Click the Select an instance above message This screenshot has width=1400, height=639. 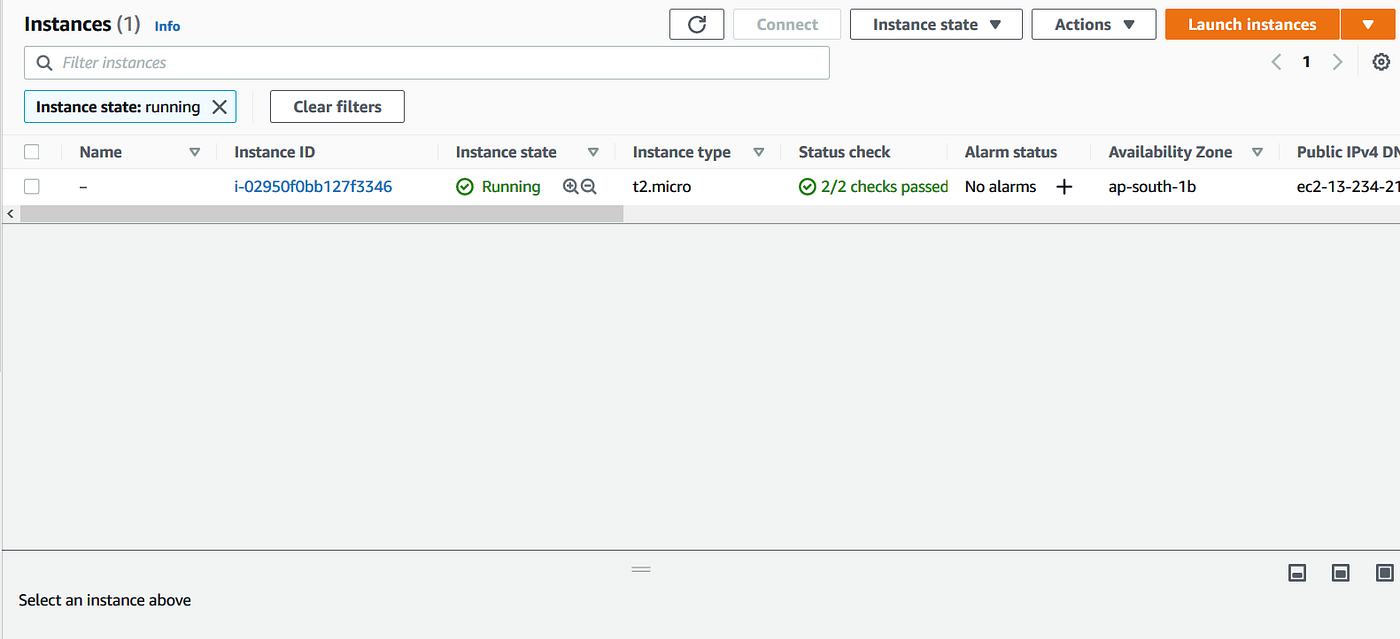(x=105, y=600)
